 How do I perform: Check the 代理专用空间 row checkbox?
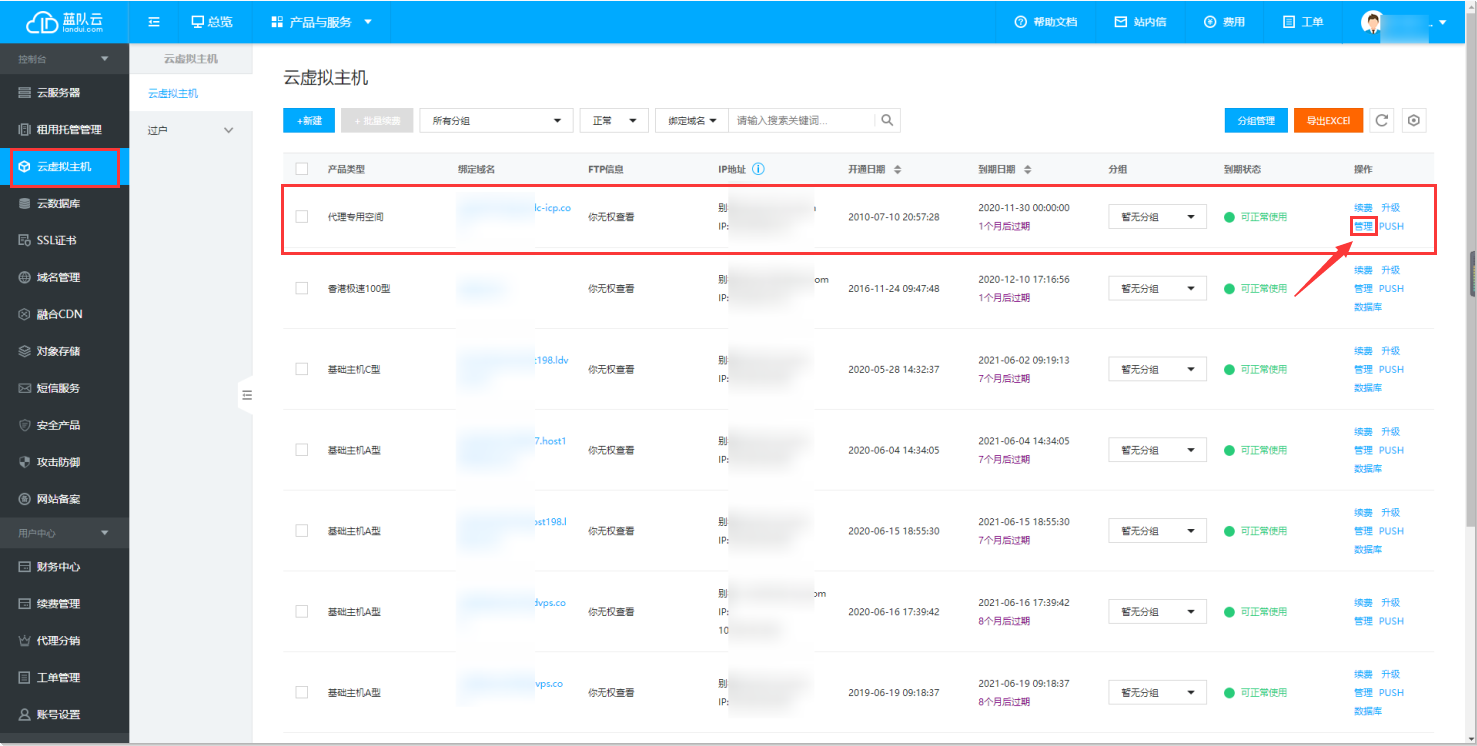302,217
